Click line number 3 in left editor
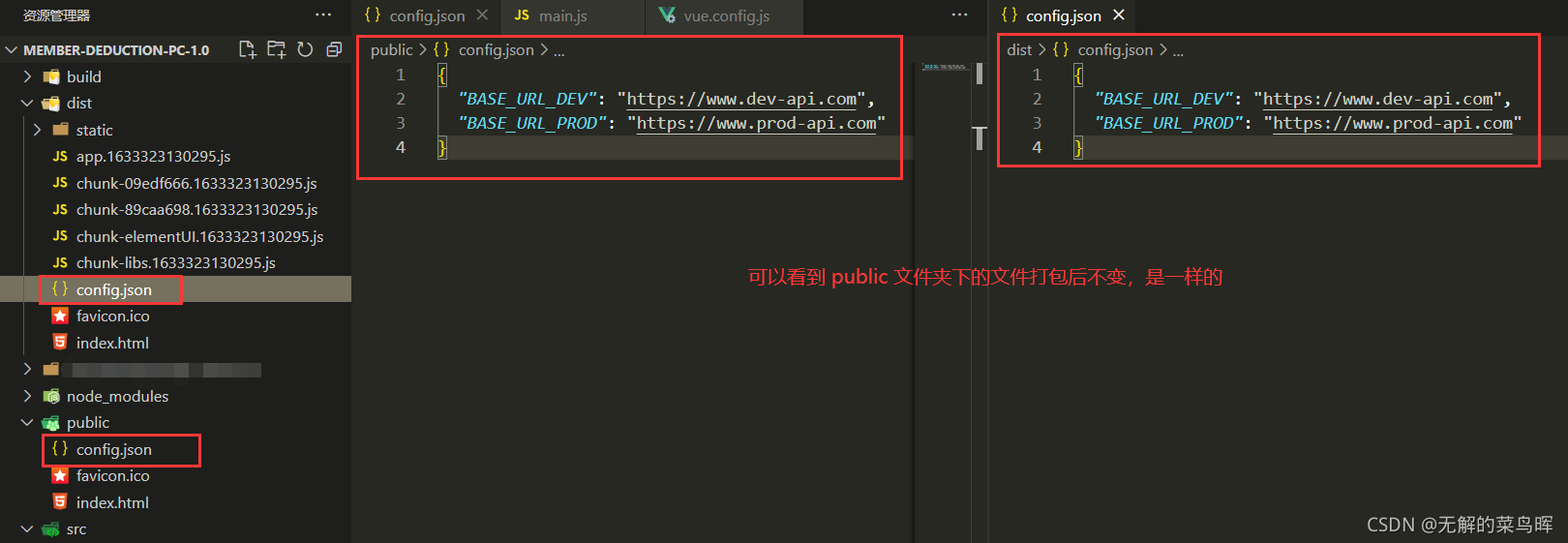Image resolution: width=1568 pixels, height=543 pixels. [x=401, y=123]
